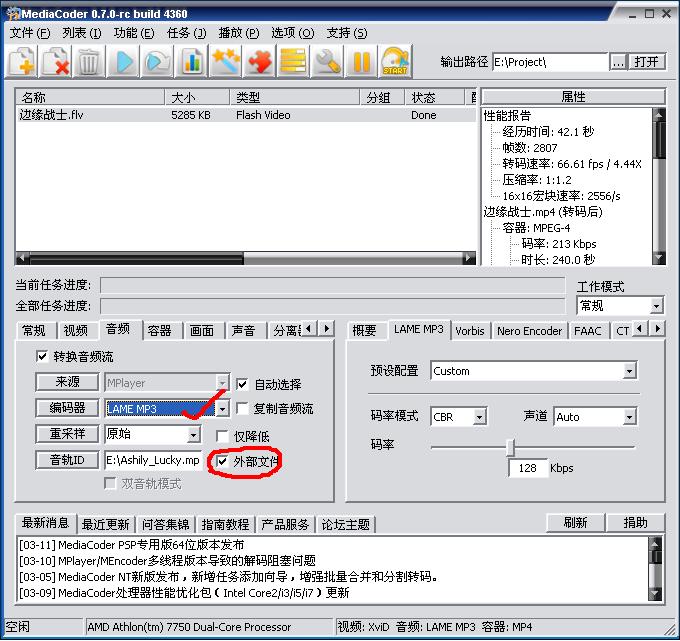Click the MediaCoder title bar app icon
Viewport: 680px width, 641px height.
pos(13,13)
